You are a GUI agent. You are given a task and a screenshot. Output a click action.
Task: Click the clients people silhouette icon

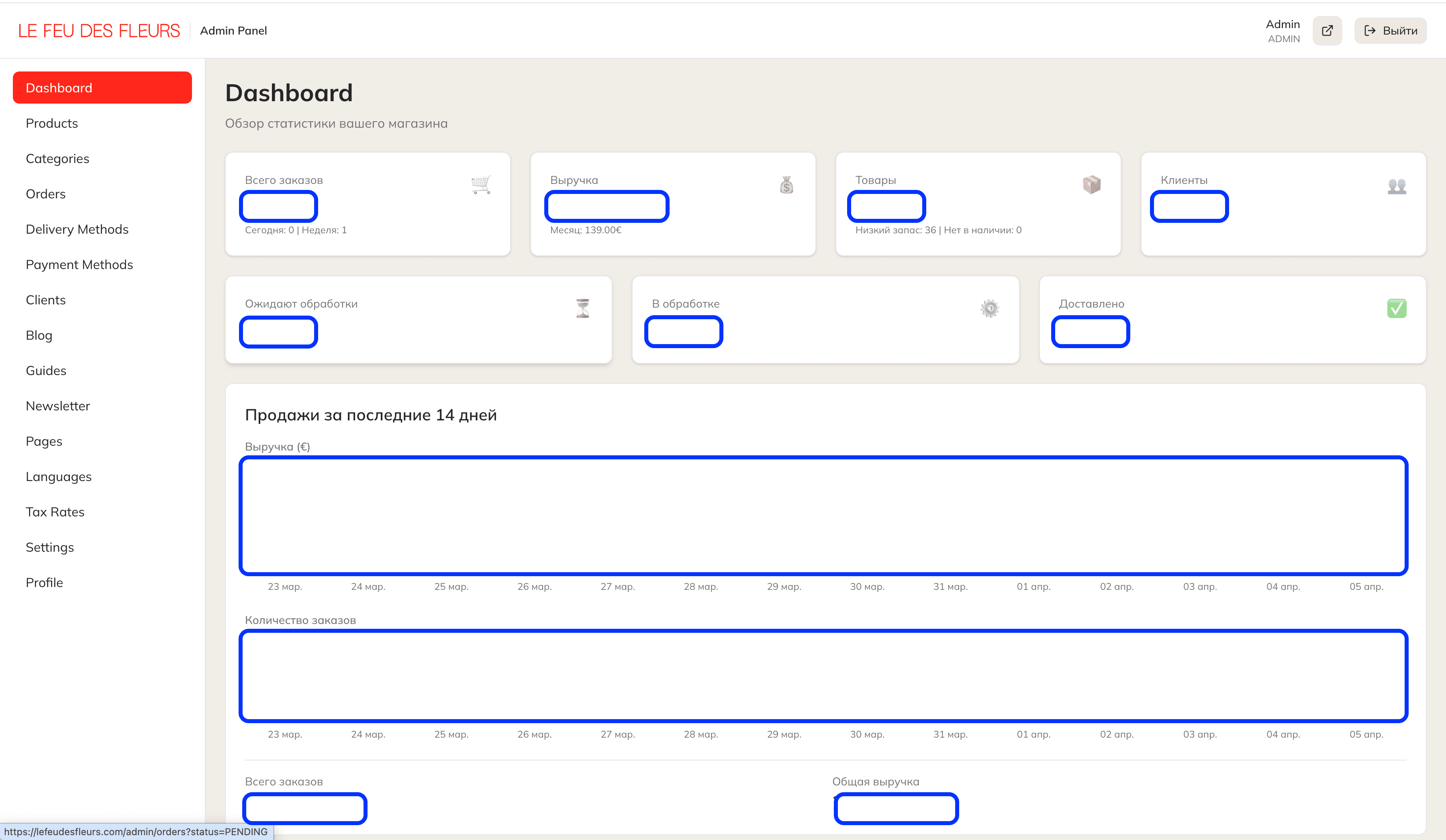coord(1397,186)
